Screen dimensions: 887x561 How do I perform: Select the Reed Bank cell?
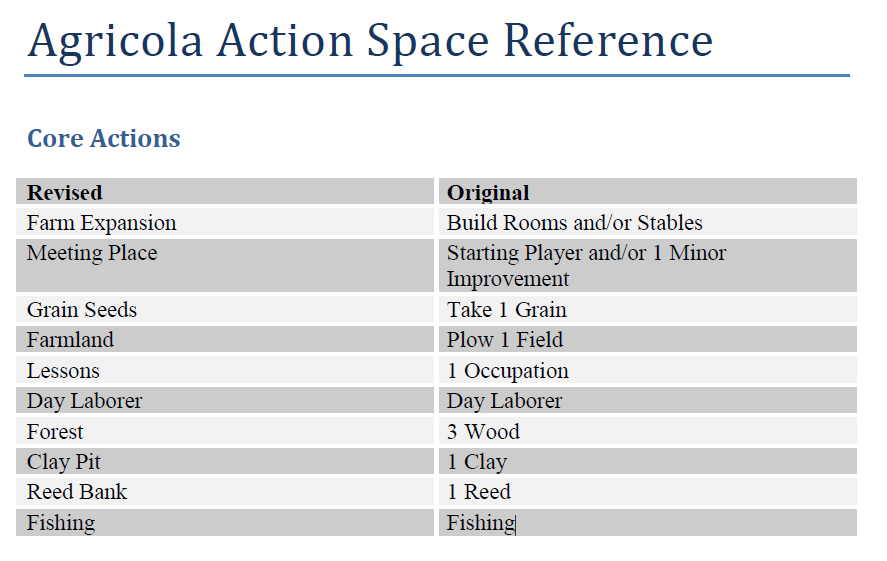(x=225, y=491)
